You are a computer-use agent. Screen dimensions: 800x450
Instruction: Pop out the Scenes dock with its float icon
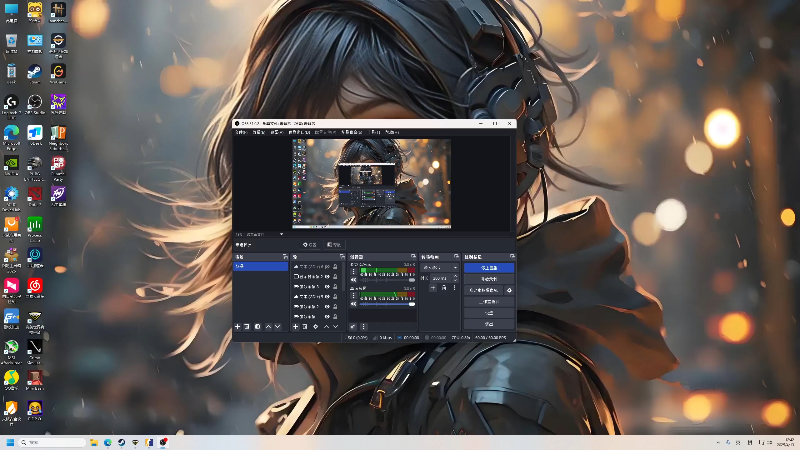tap(285, 257)
